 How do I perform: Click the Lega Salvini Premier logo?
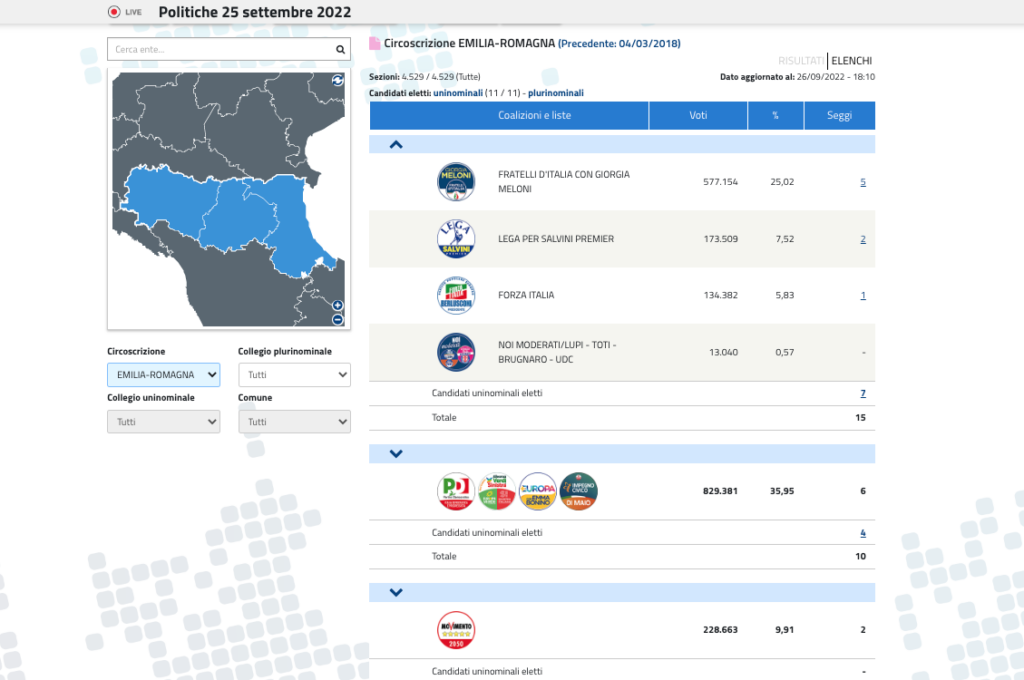456,238
